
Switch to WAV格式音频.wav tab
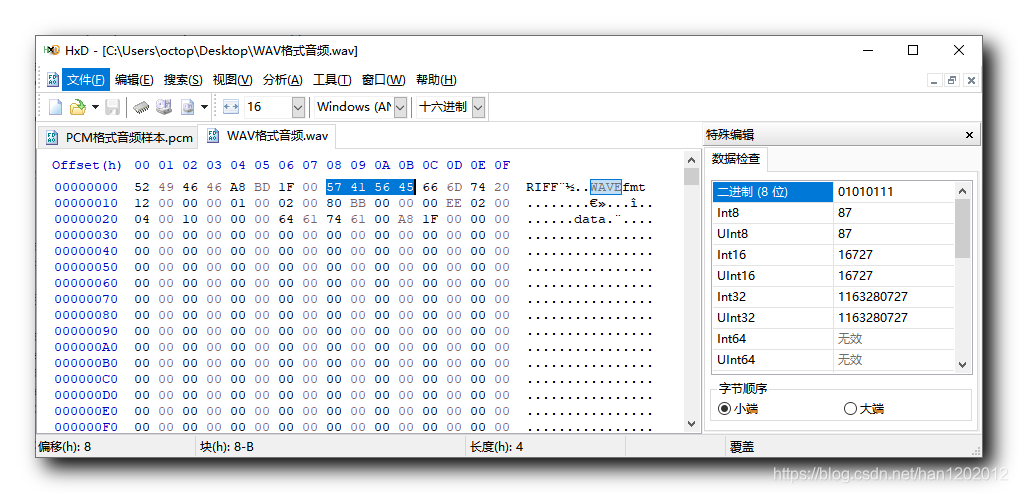tap(267, 136)
